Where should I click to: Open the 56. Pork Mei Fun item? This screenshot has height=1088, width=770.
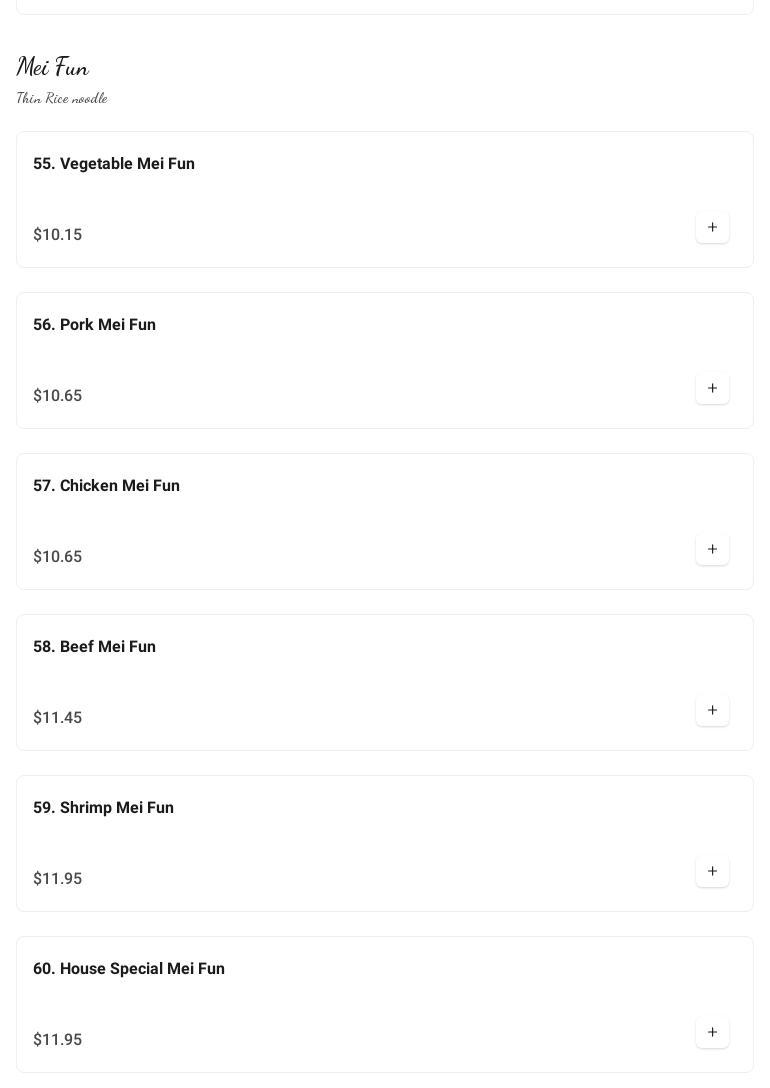pos(95,325)
